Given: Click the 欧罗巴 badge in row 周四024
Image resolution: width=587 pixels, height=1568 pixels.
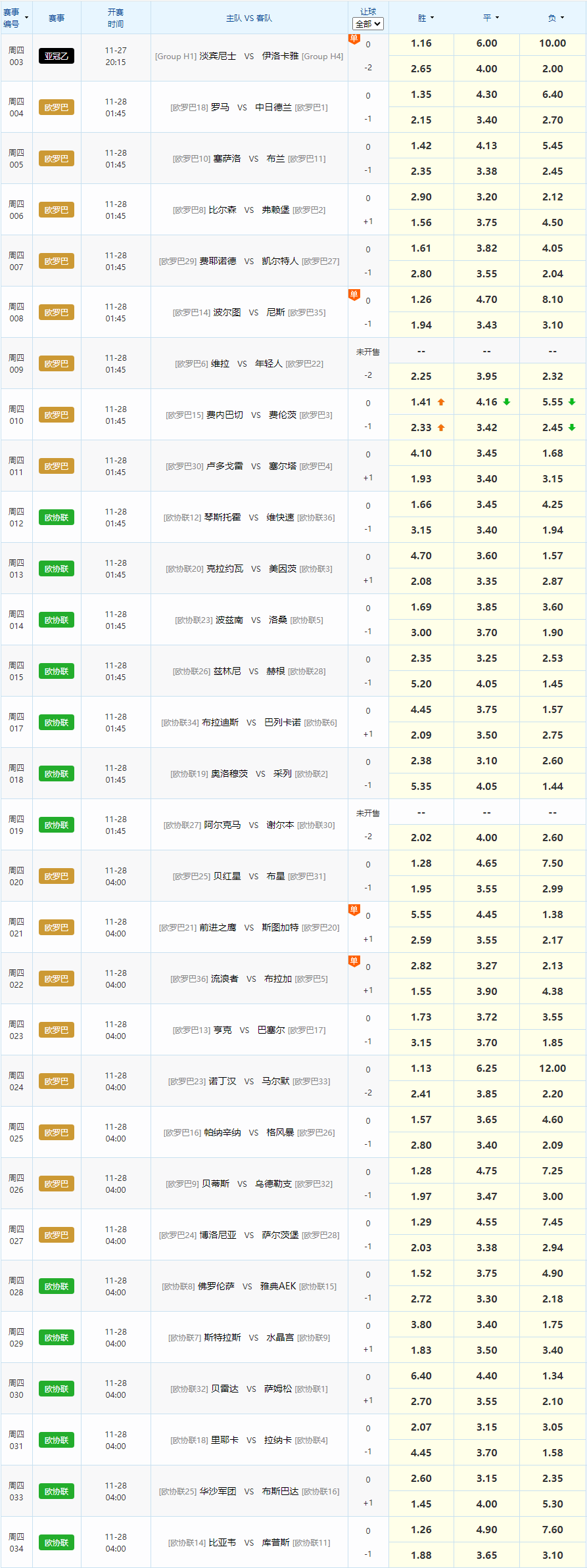Looking at the screenshot, I should (57, 1081).
